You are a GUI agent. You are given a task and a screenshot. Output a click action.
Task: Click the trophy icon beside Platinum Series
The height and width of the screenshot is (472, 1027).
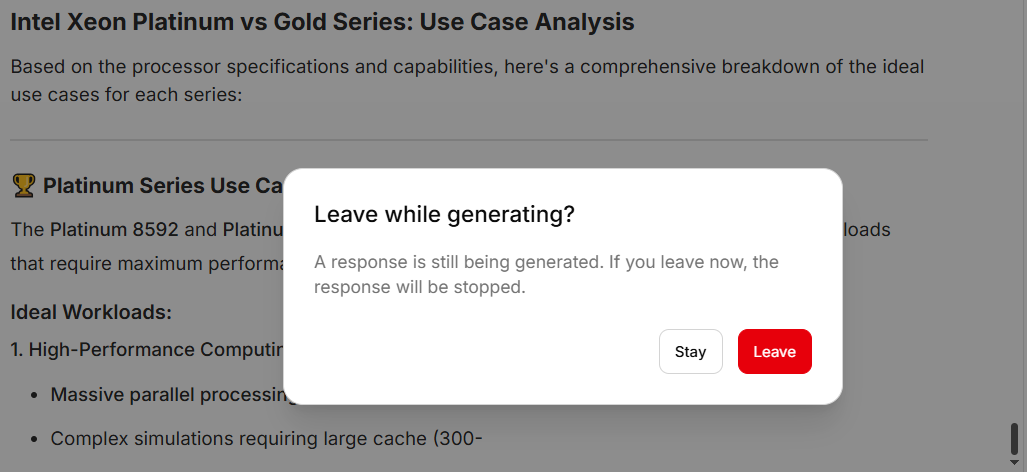pos(23,185)
